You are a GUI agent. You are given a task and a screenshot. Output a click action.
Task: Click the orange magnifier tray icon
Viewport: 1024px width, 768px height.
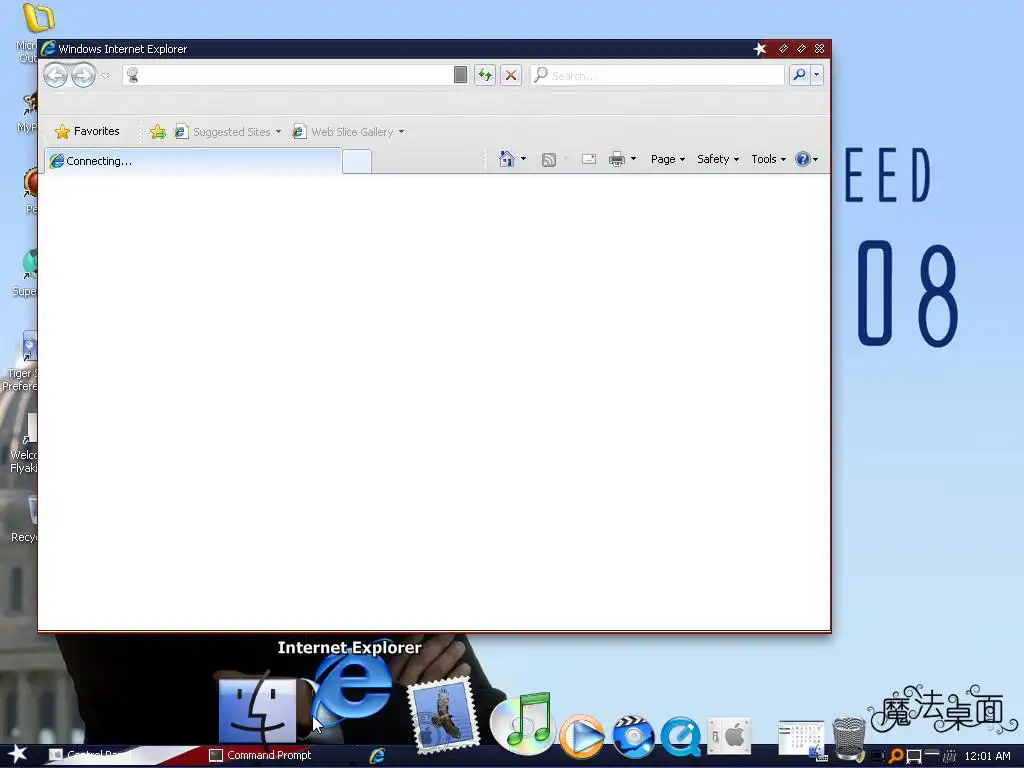point(896,756)
